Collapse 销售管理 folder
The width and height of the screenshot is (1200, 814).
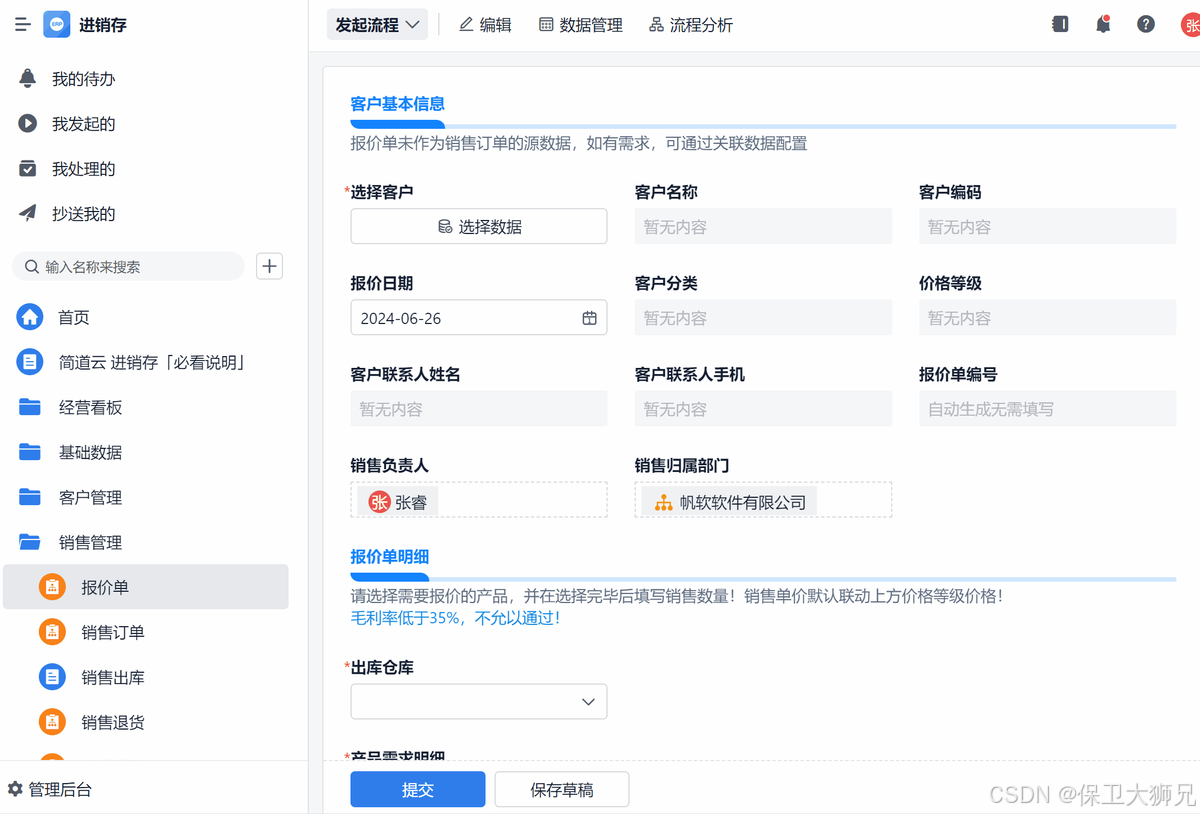point(30,542)
